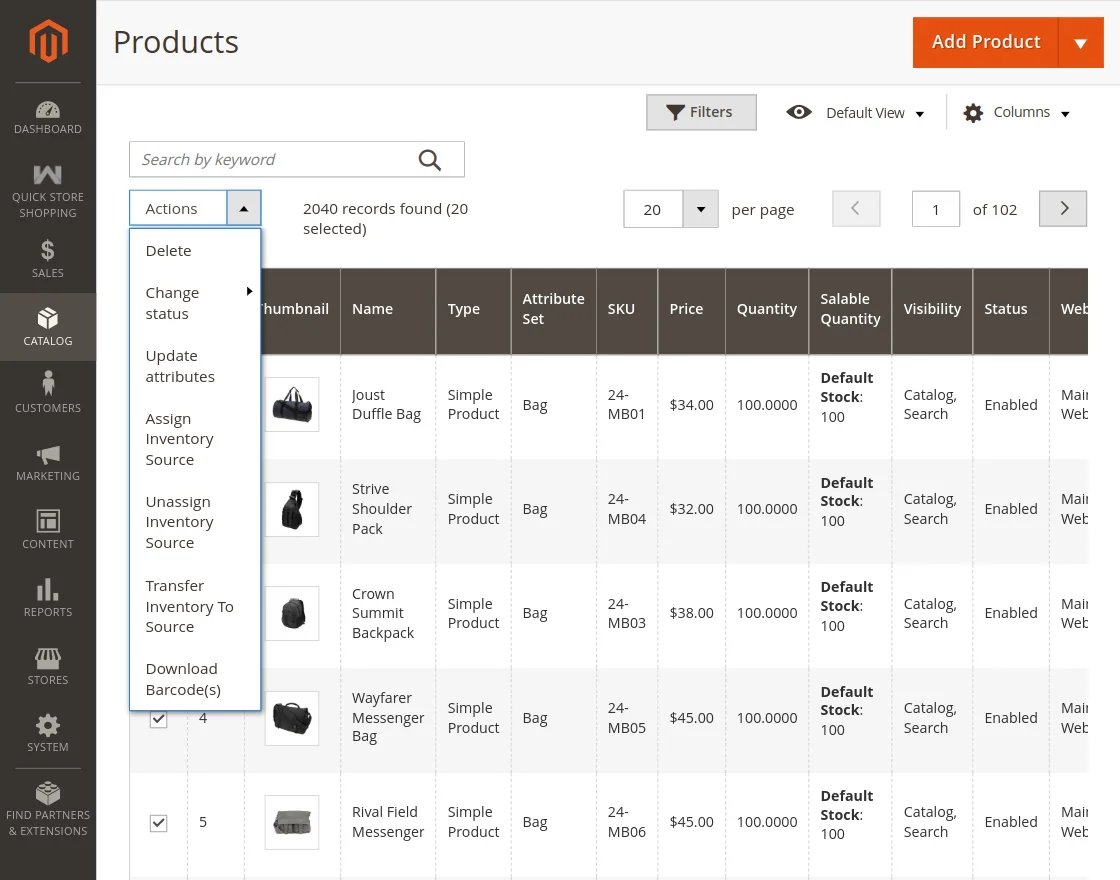Screen dimensions: 1120x880
Task: Open the Dashboard from the sidebar
Action: [47, 113]
